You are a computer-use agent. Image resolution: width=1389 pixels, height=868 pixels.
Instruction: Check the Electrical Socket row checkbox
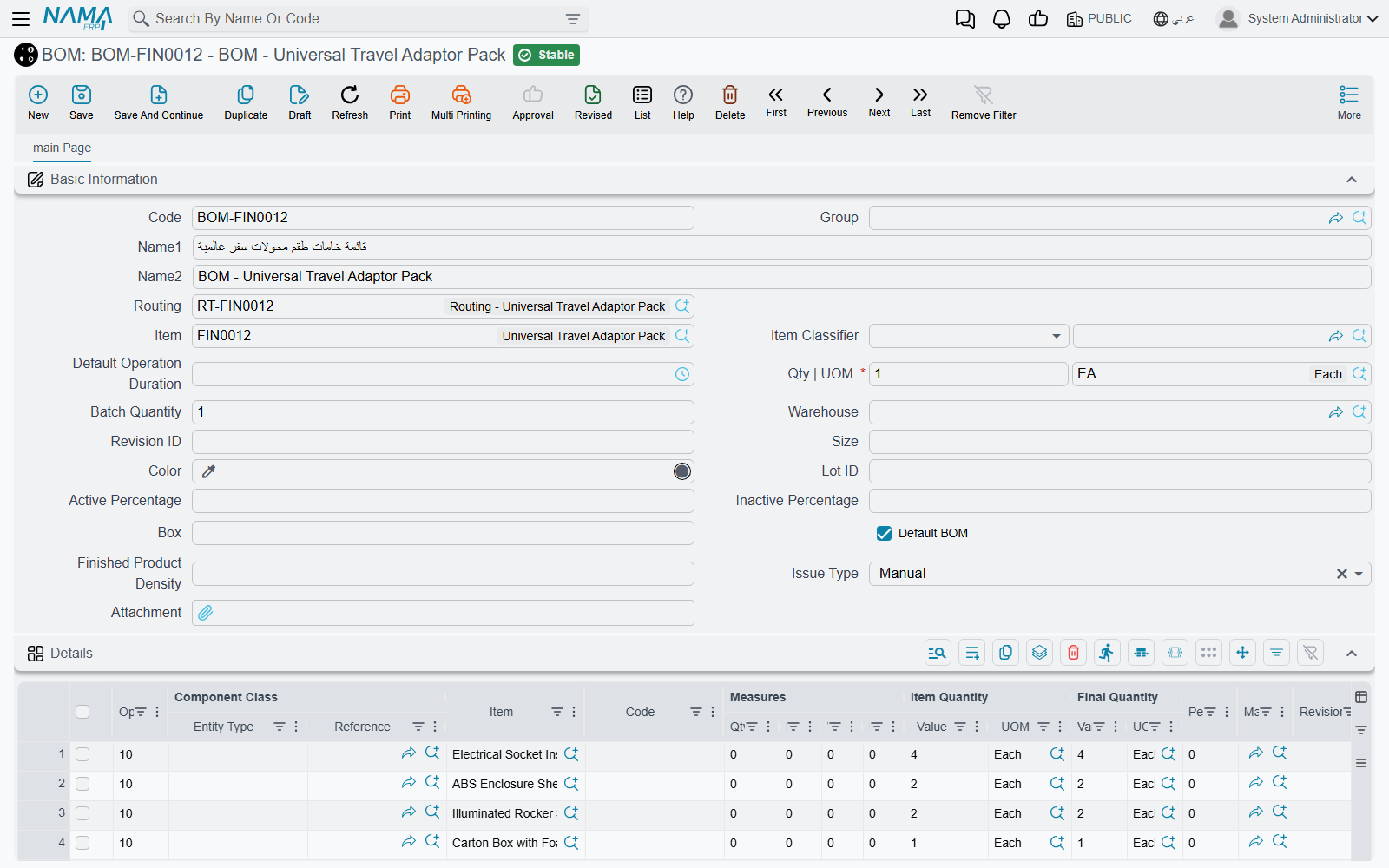coord(82,754)
